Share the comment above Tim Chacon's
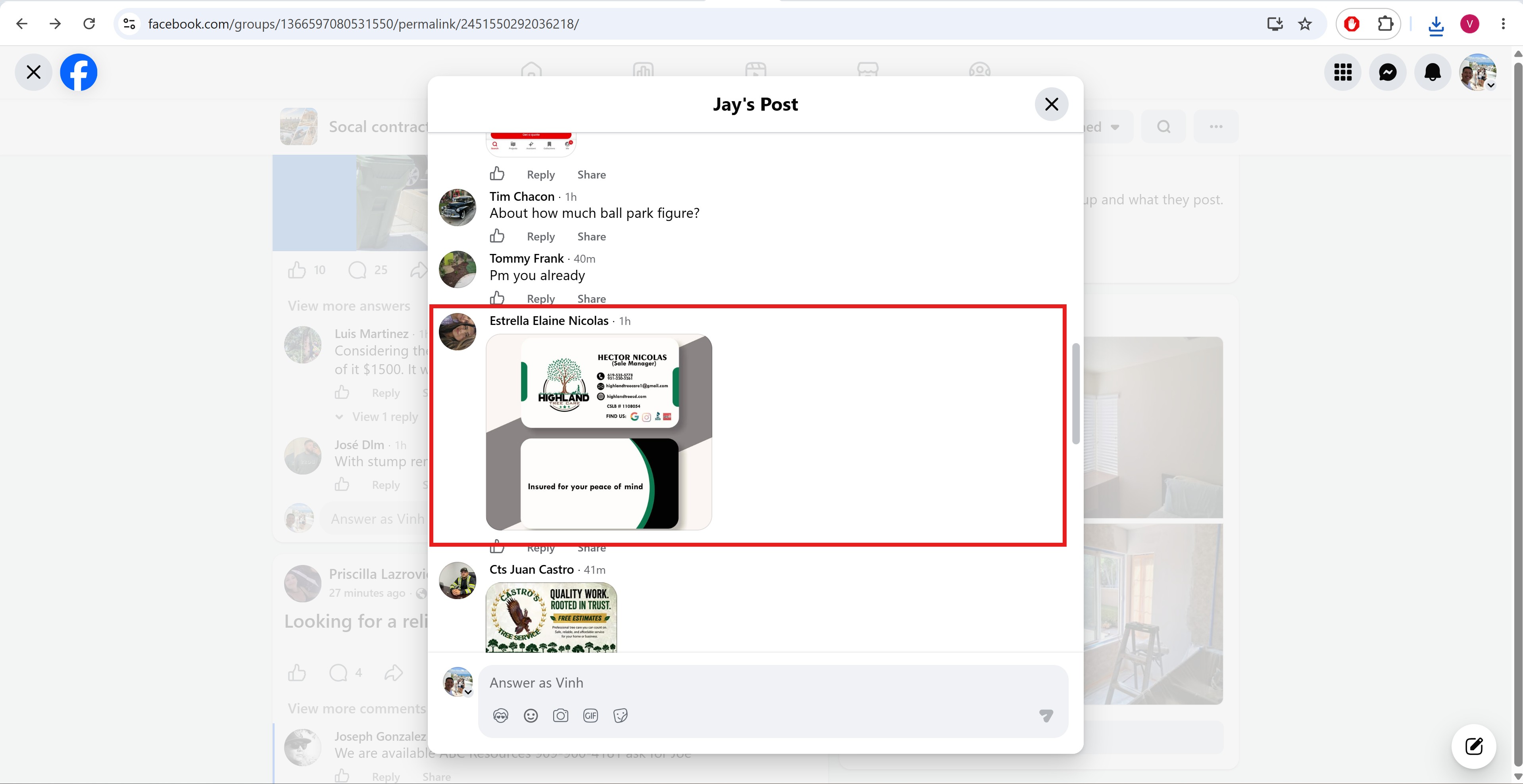The width and height of the screenshot is (1523, 784). (591, 175)
